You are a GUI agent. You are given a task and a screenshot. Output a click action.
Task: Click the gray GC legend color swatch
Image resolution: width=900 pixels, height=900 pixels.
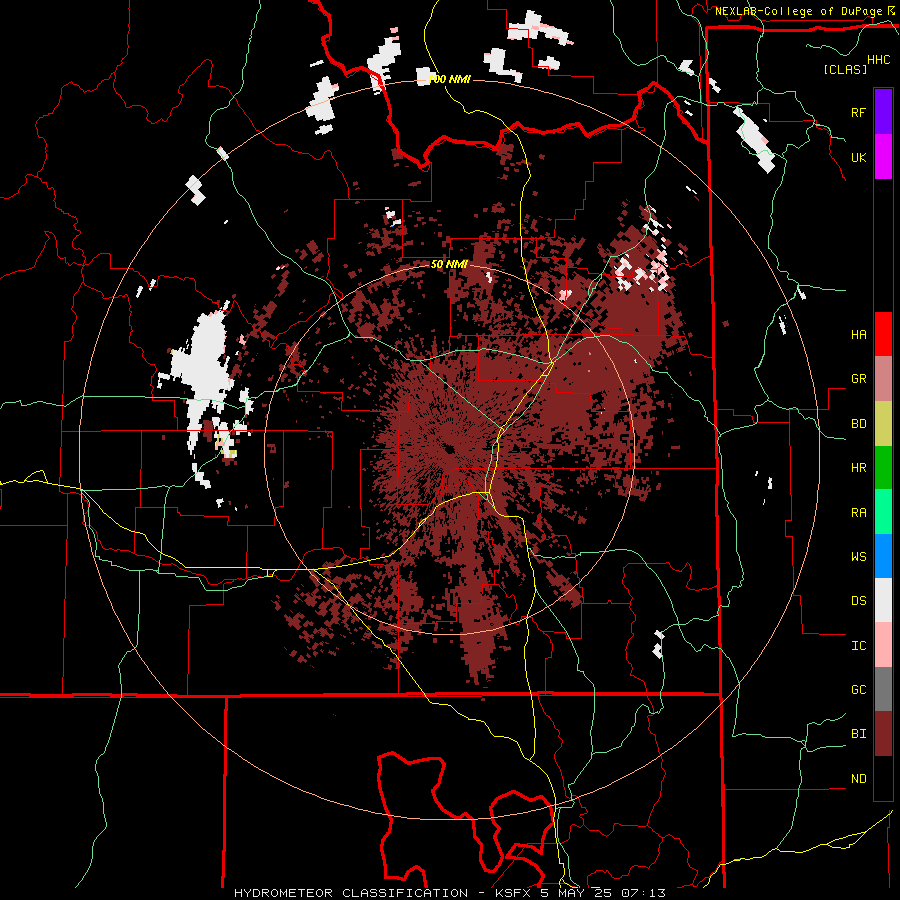point(883,689)
